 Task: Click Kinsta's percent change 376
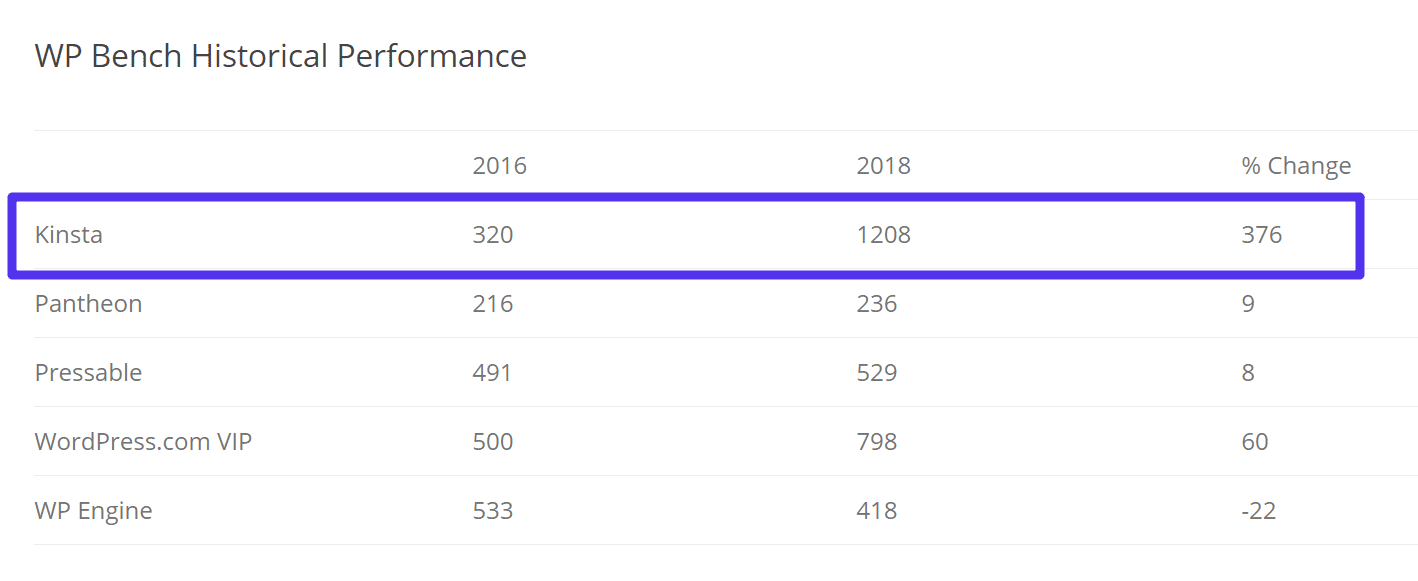pyautogui.click(x=1261, y=235)
